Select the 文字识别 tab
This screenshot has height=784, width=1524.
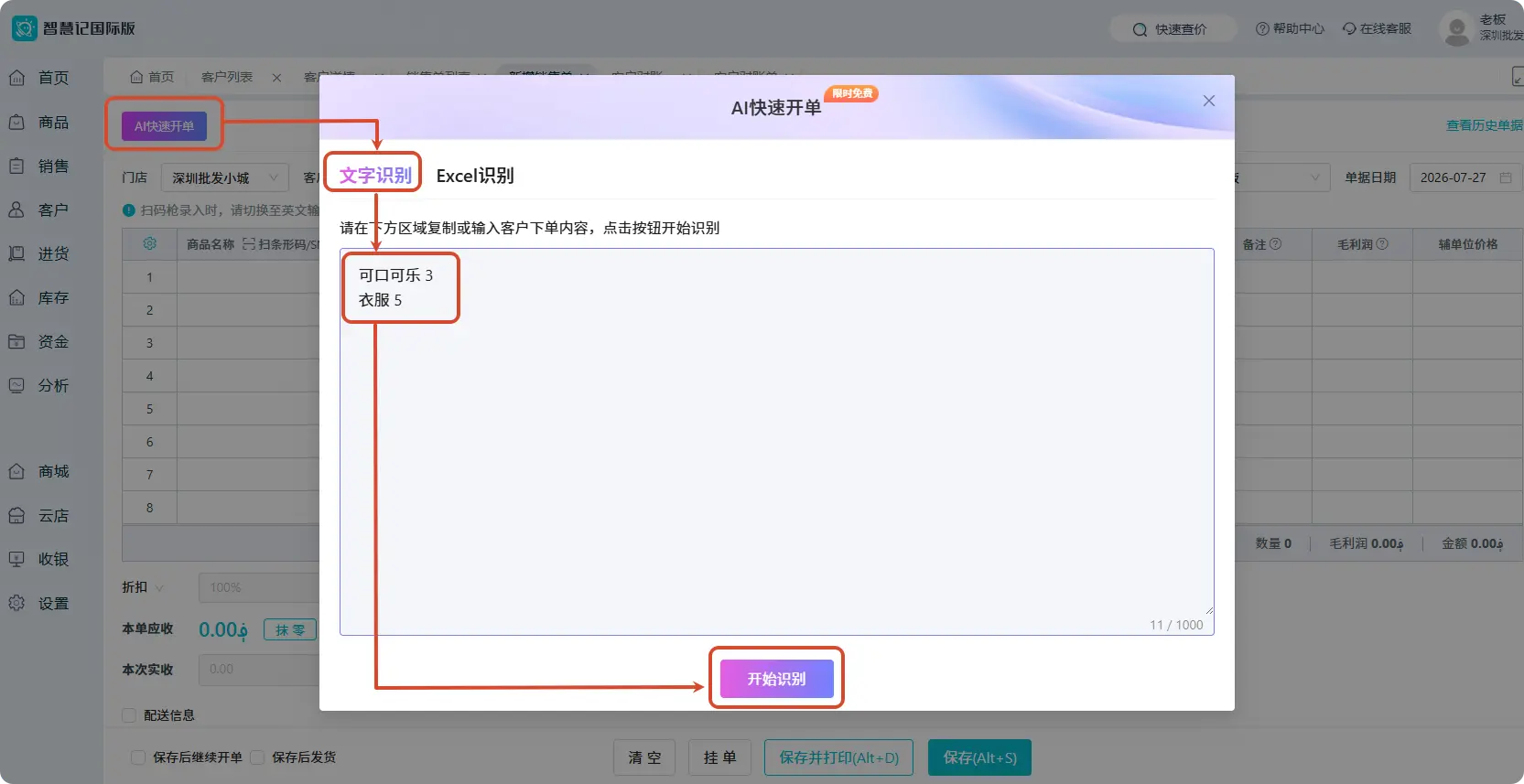375,175
